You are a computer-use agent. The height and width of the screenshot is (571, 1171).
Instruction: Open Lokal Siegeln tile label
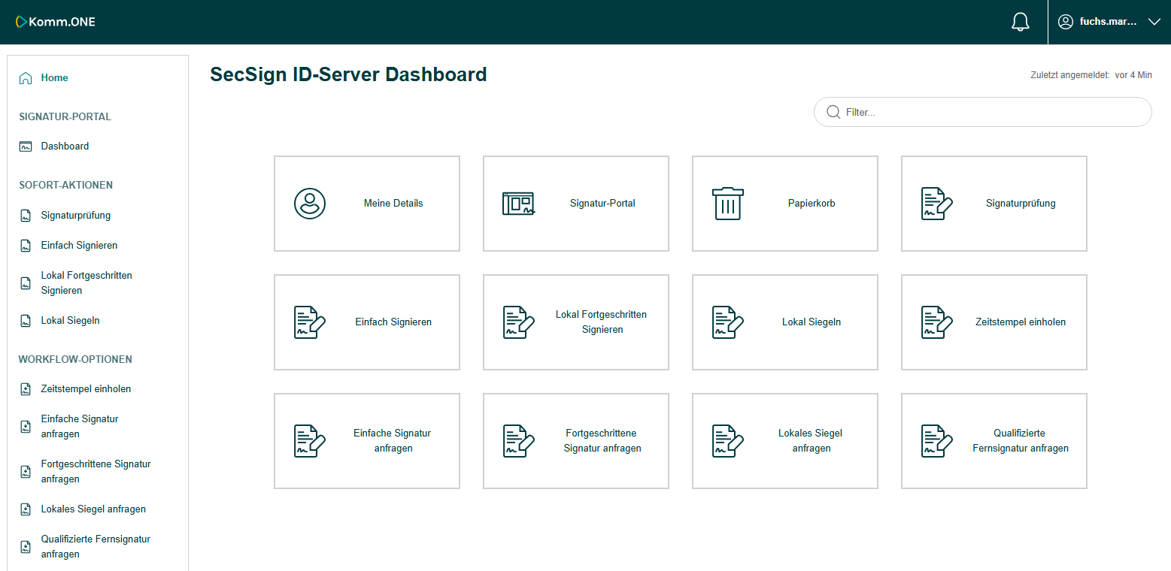pos(812,322)
